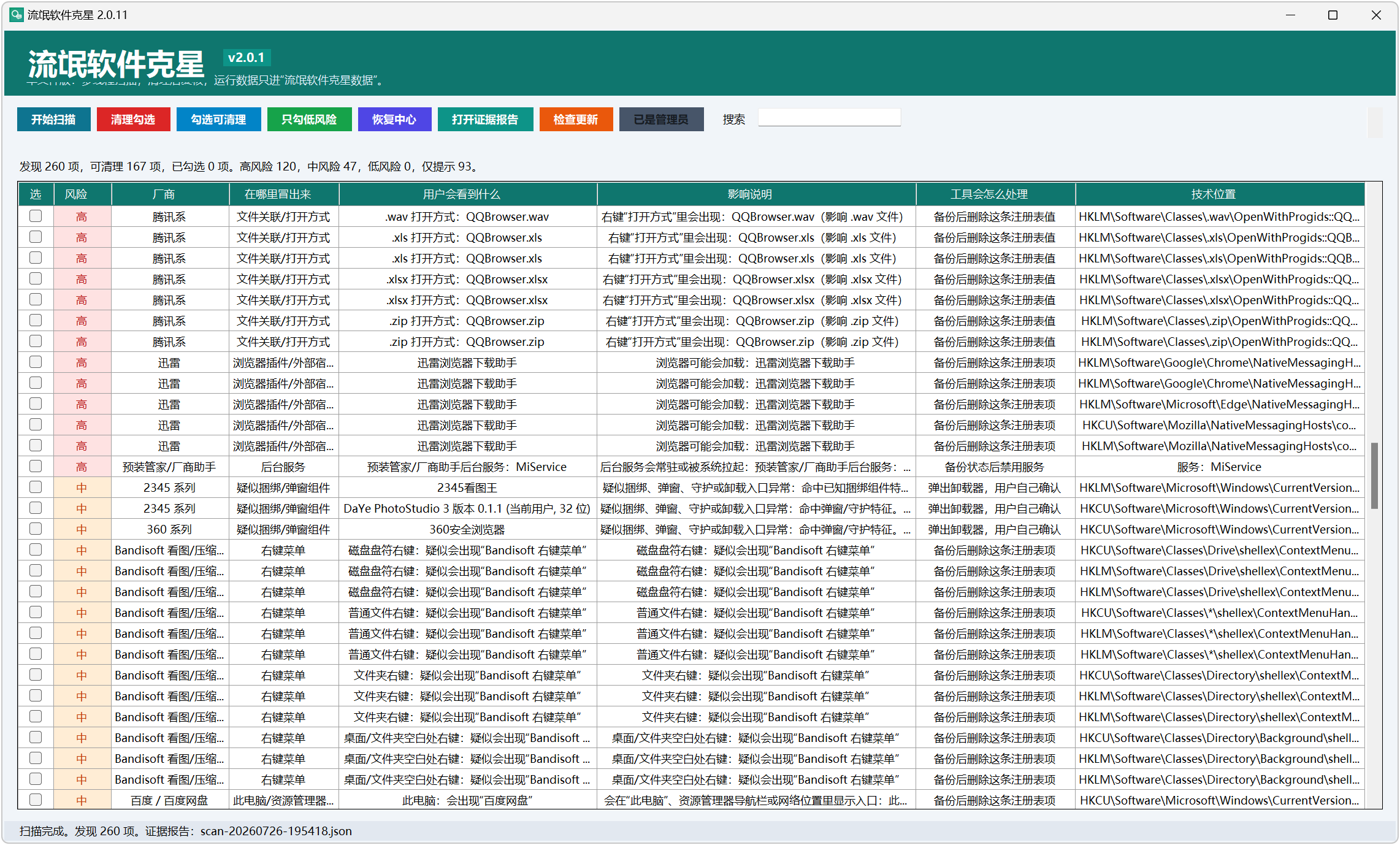The image size is (1400, 845).
Task: Tick the DaYe PhotoStudio 3 row checkbox
Action: 36,508
